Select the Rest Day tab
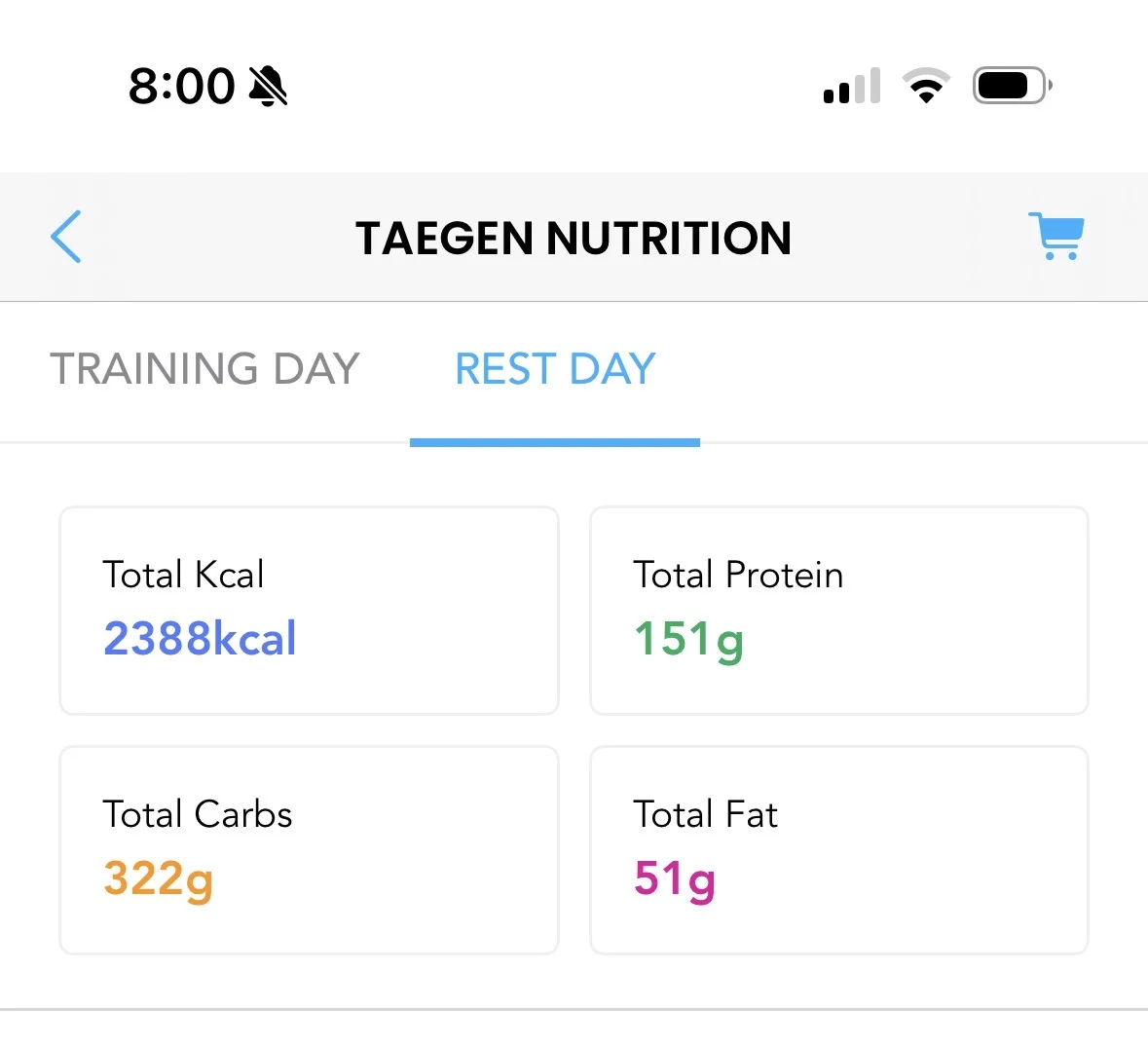Image resolution: width=1148 pixels, height=1045 pixels. tap(555, 368)
